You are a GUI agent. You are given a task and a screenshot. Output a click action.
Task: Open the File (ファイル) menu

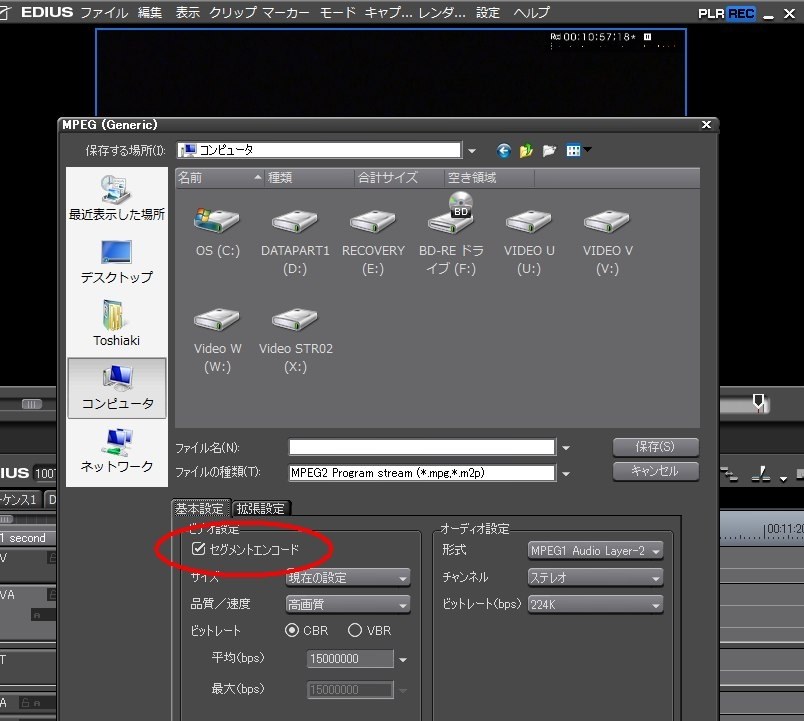[x=104, y=12]
